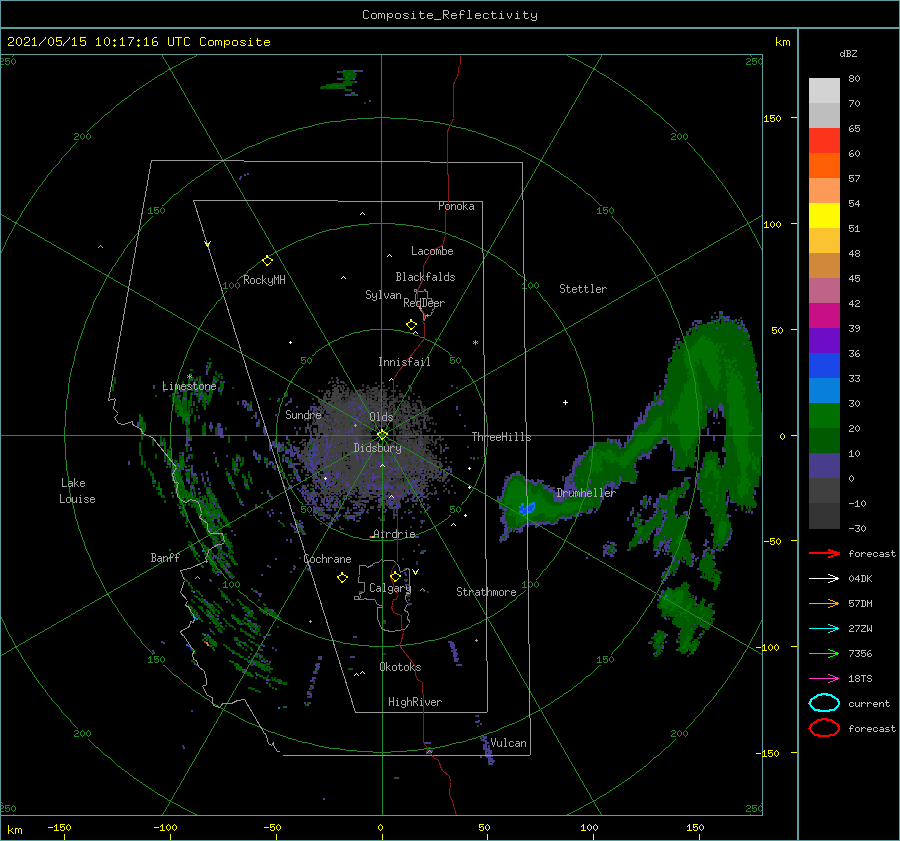Click the green 7356 arrow icon

click(824, 653)
